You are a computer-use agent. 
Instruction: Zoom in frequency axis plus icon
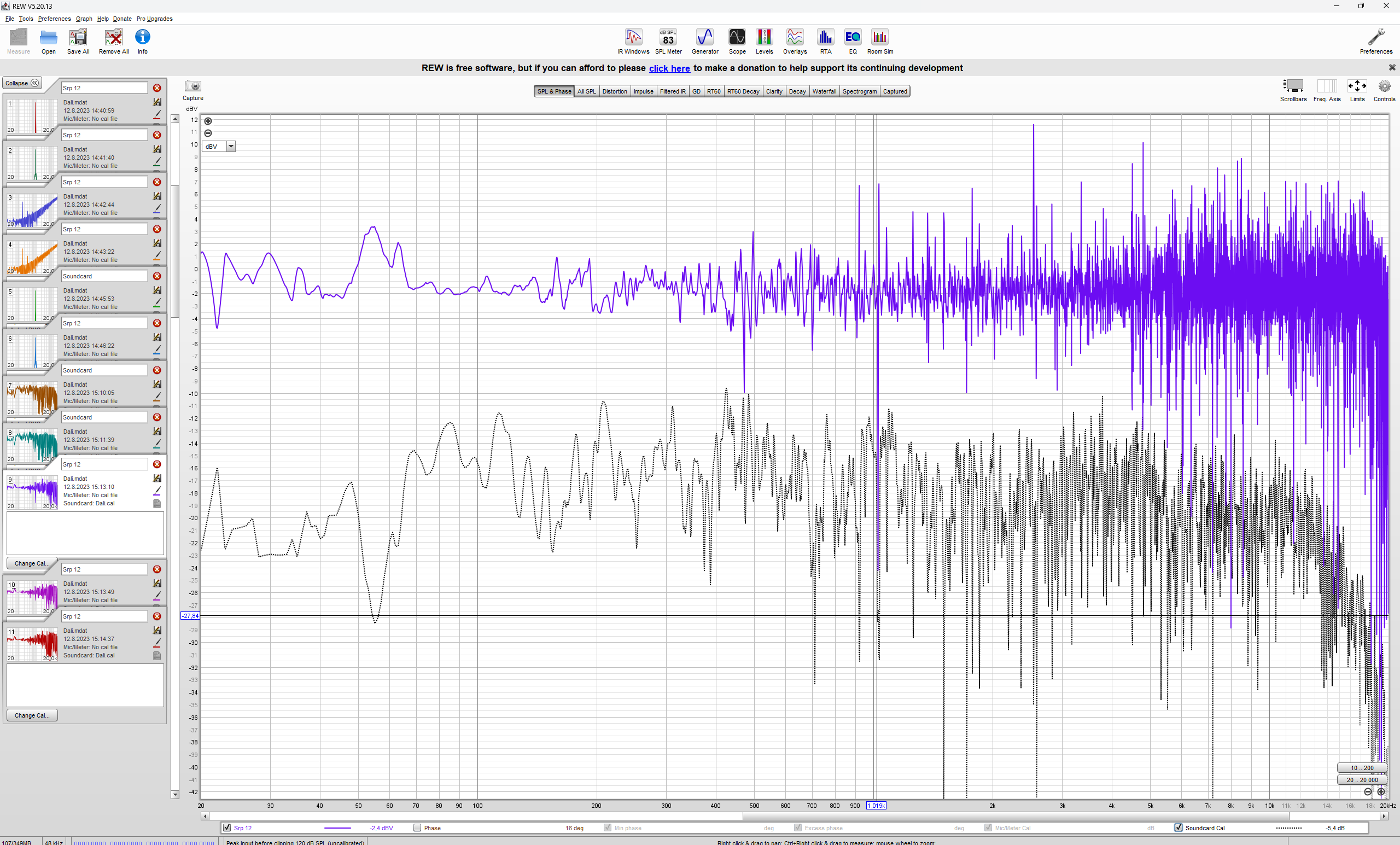(x=1381, y=791)
